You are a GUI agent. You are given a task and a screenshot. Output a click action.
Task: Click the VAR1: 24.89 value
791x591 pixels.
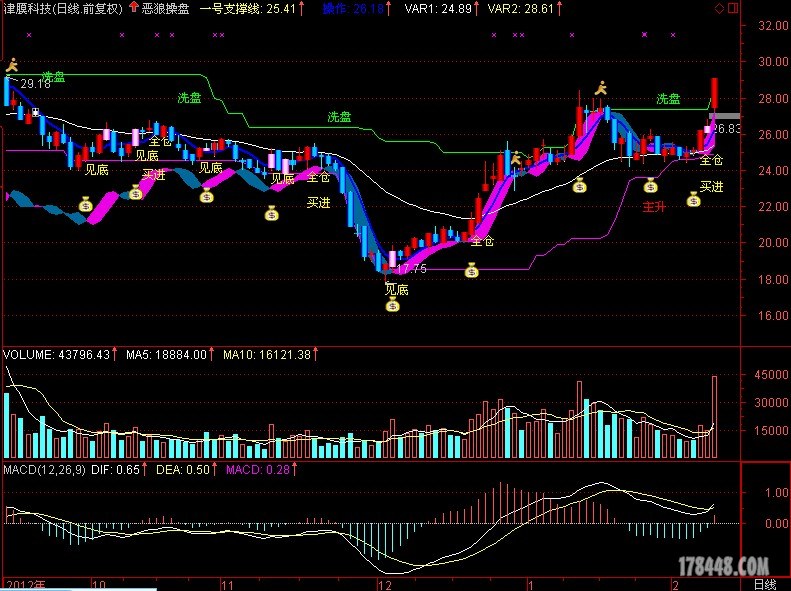(438, 9)
